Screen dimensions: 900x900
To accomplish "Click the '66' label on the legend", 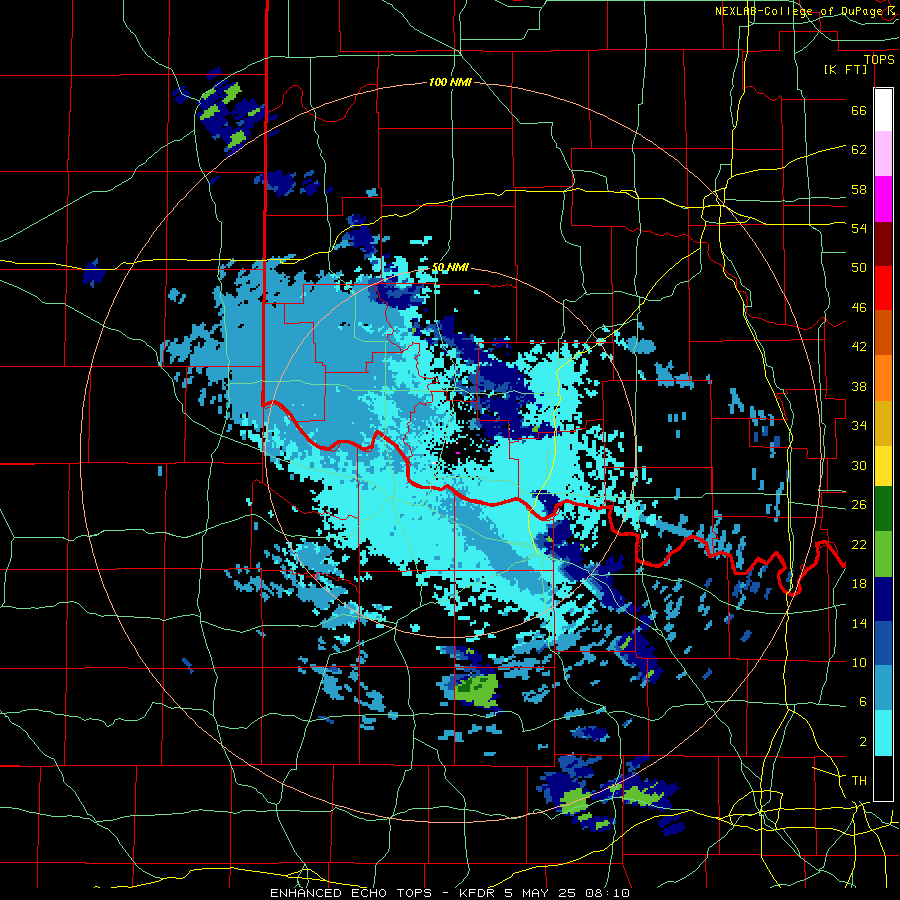I will tap(859, 110).
